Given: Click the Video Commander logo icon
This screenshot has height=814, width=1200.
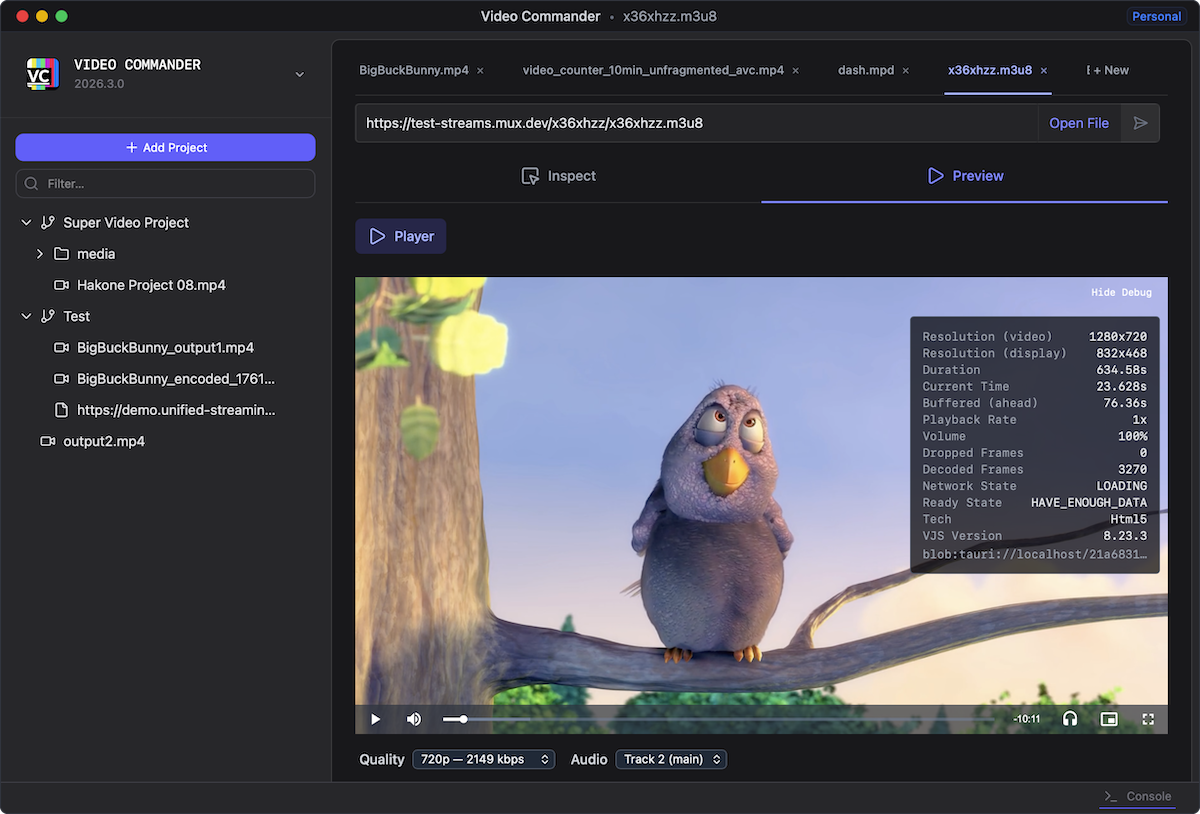Looking at the screenshot, I should pyautogui.click(x=43, y=74).
